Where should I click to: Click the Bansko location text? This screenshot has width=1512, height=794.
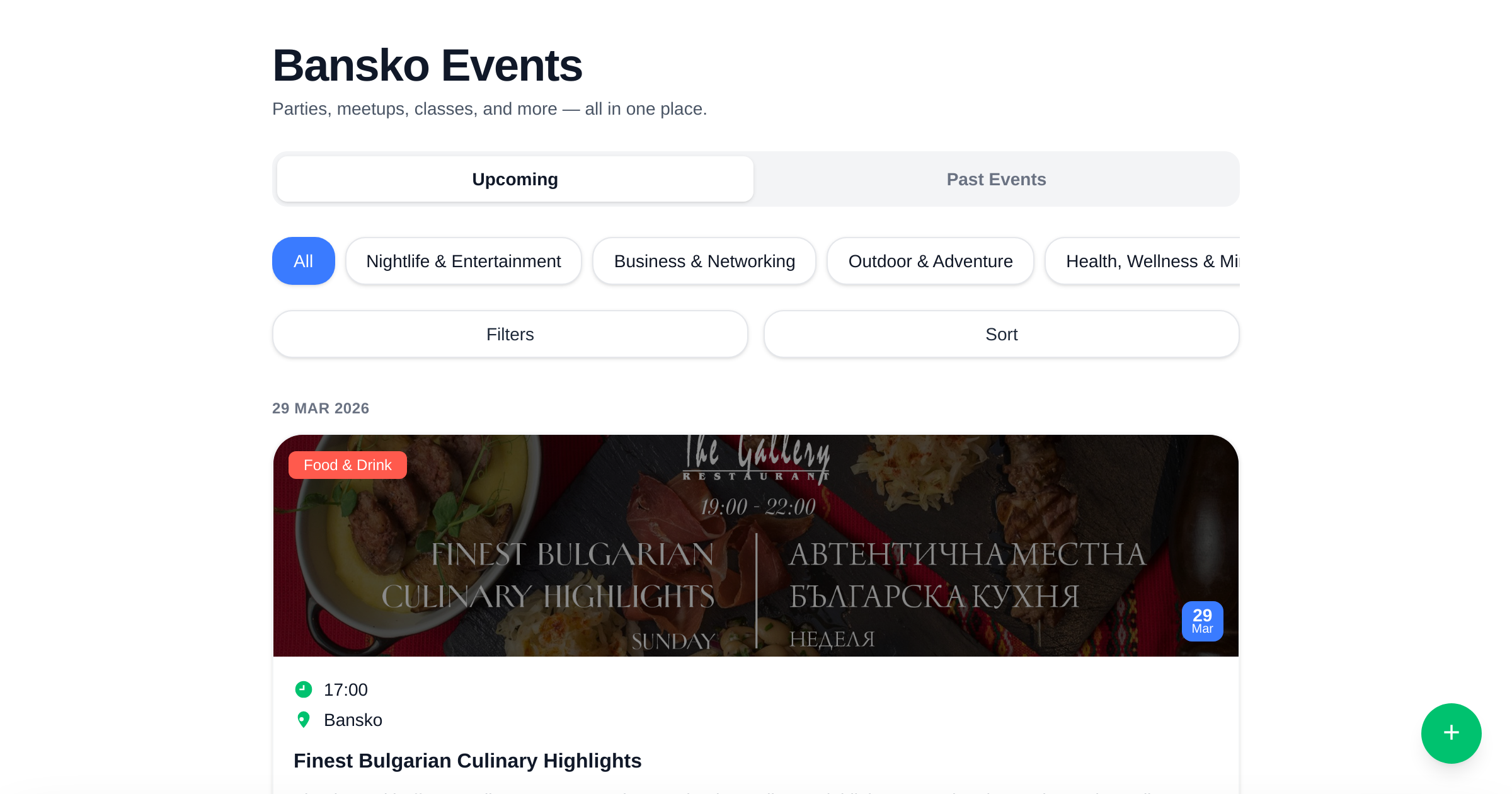click(353, 720)
